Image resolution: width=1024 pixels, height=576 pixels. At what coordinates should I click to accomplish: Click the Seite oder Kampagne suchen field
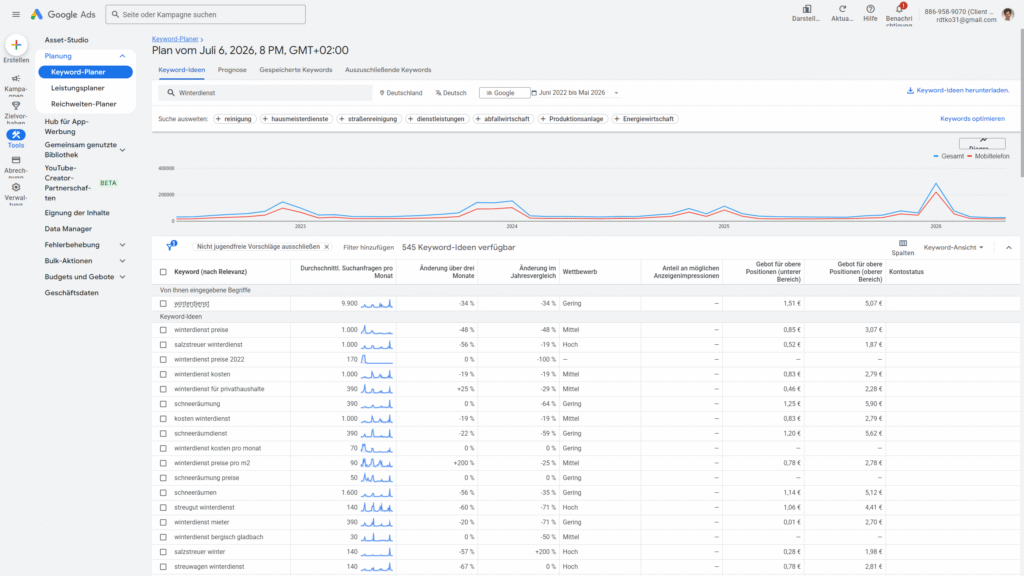click(206, 14)
